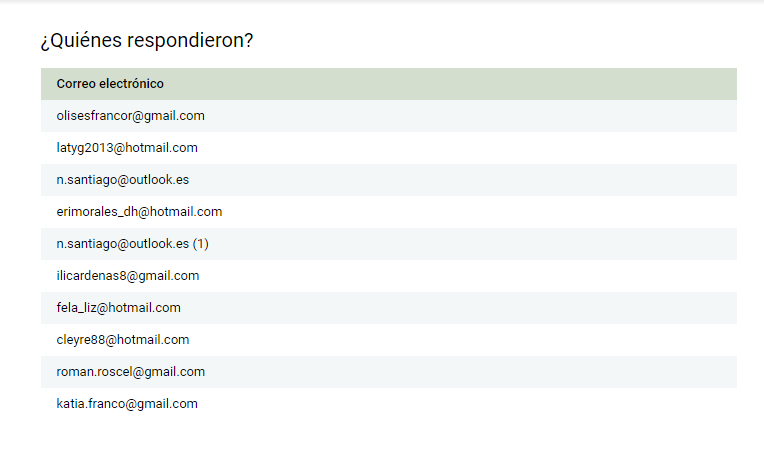764x463 pixels.
Task: Click the ilicardenas8@gmail.com email
Action: point(128,276)
